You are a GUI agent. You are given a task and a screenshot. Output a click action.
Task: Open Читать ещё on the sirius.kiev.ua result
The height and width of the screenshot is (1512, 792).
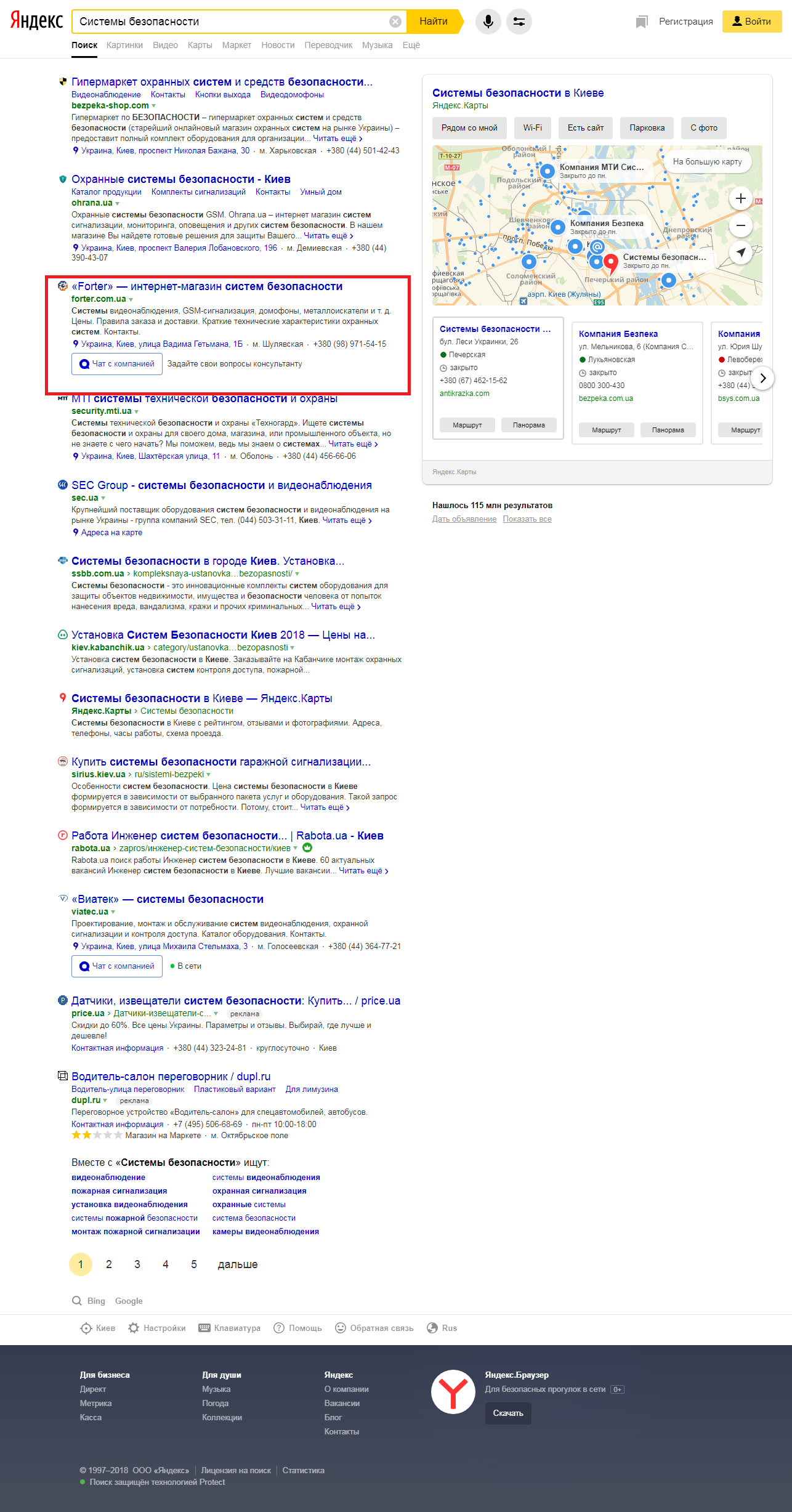(325, 807)
